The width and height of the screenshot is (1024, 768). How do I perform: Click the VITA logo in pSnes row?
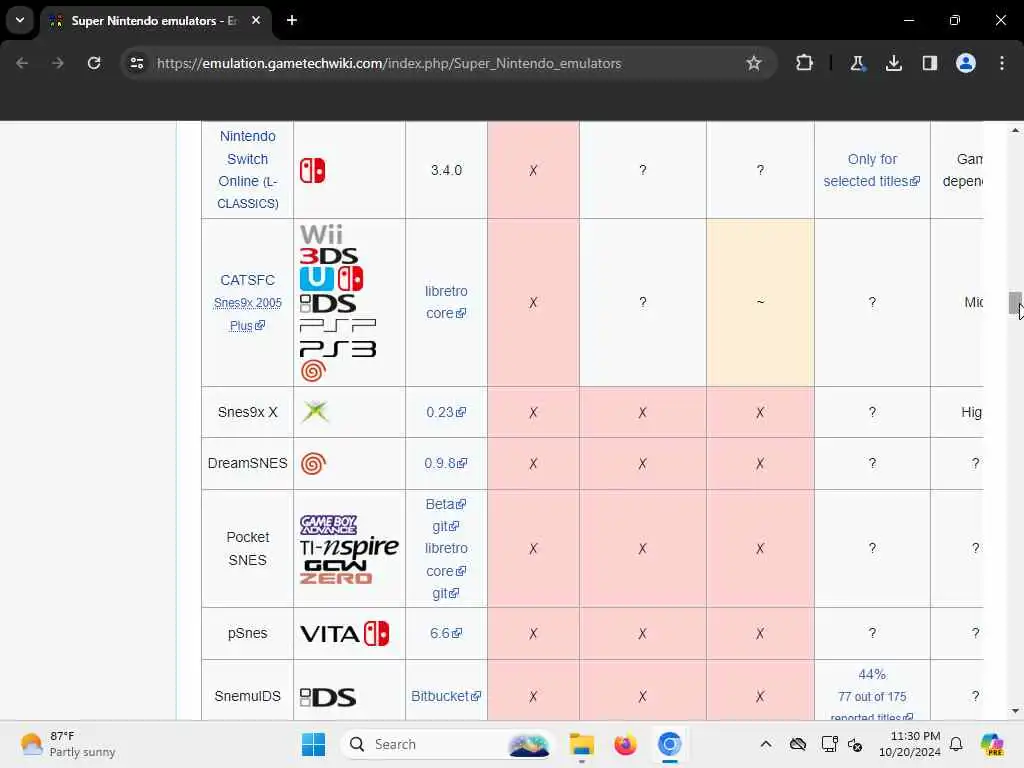330,633
